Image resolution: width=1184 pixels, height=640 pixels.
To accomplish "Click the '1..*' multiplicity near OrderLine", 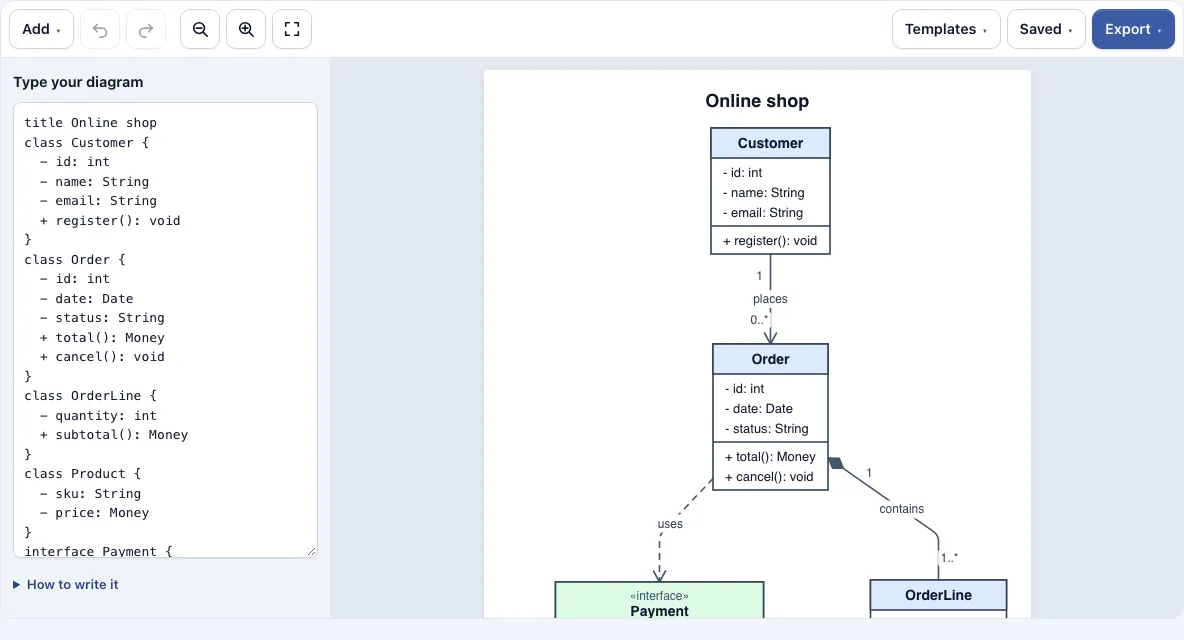I will click(949, 558).
